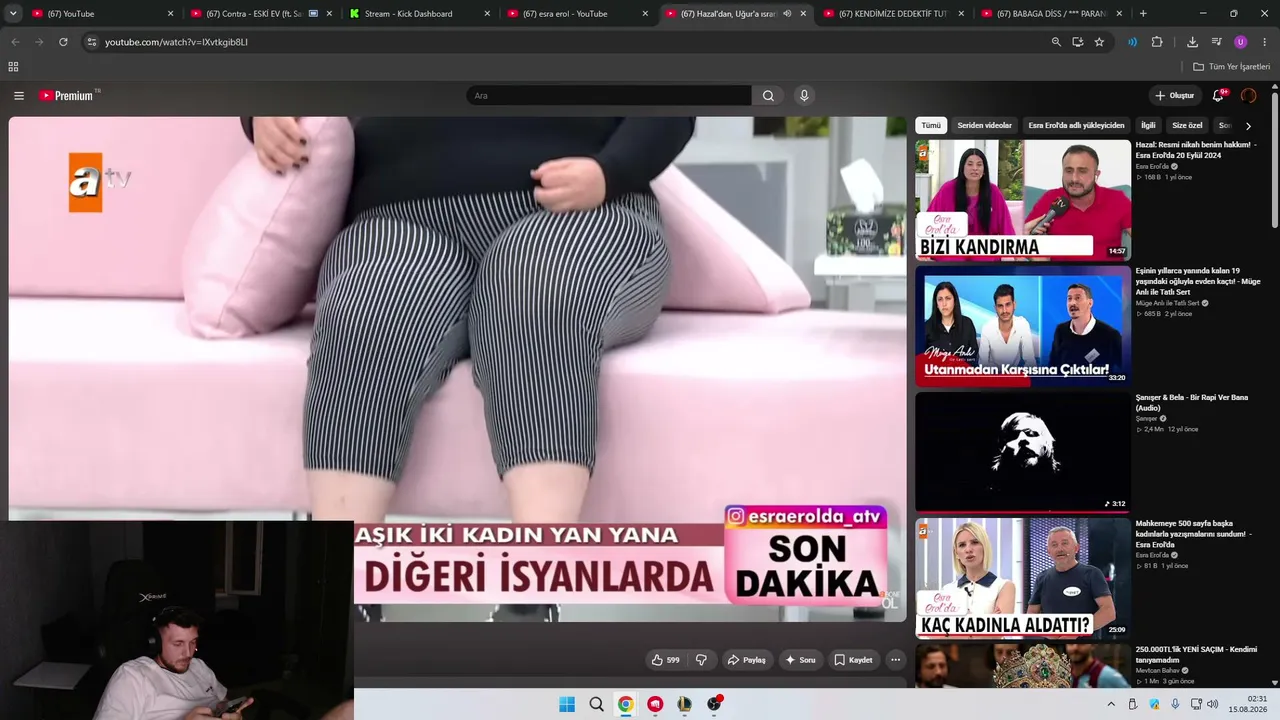Viewport: 1280px width, 720px height.
Task: Click the YouTube search magnifier button
Action: click(x=768, y=96)
